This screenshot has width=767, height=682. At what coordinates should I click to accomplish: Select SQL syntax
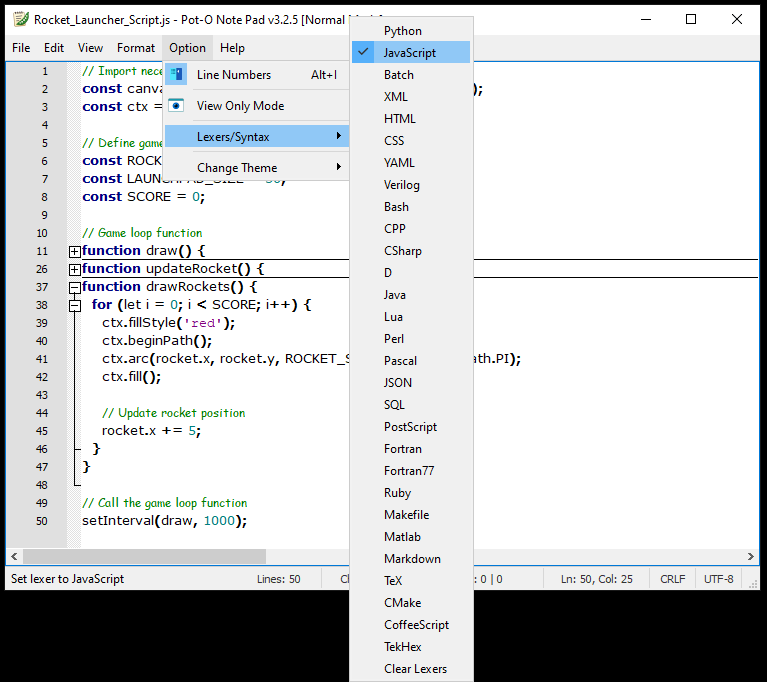click(411, 405)
